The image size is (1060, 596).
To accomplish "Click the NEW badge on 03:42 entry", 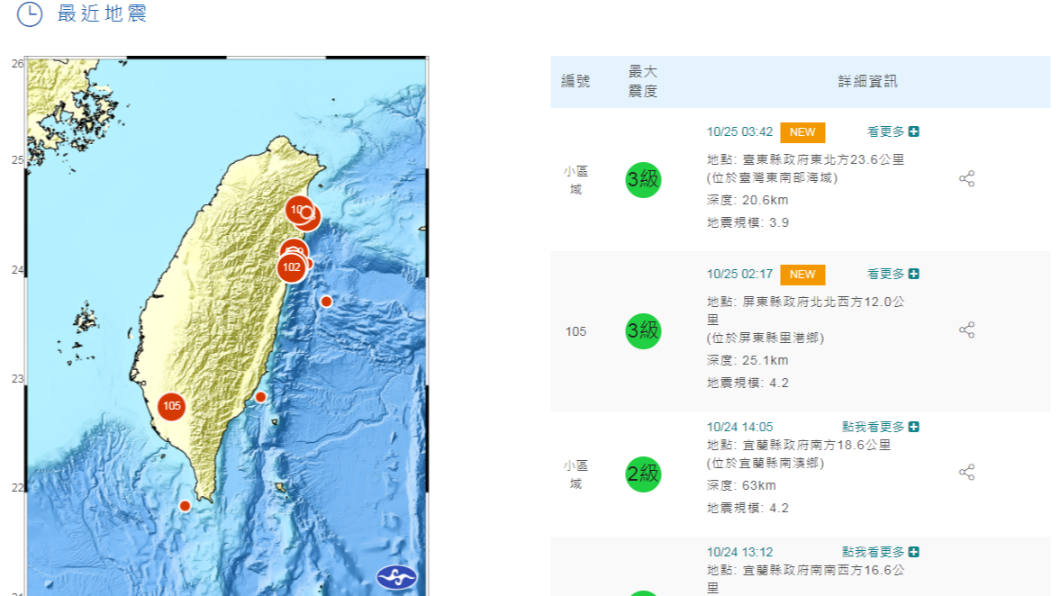I will pyautogui.click(x=802, y=132).
